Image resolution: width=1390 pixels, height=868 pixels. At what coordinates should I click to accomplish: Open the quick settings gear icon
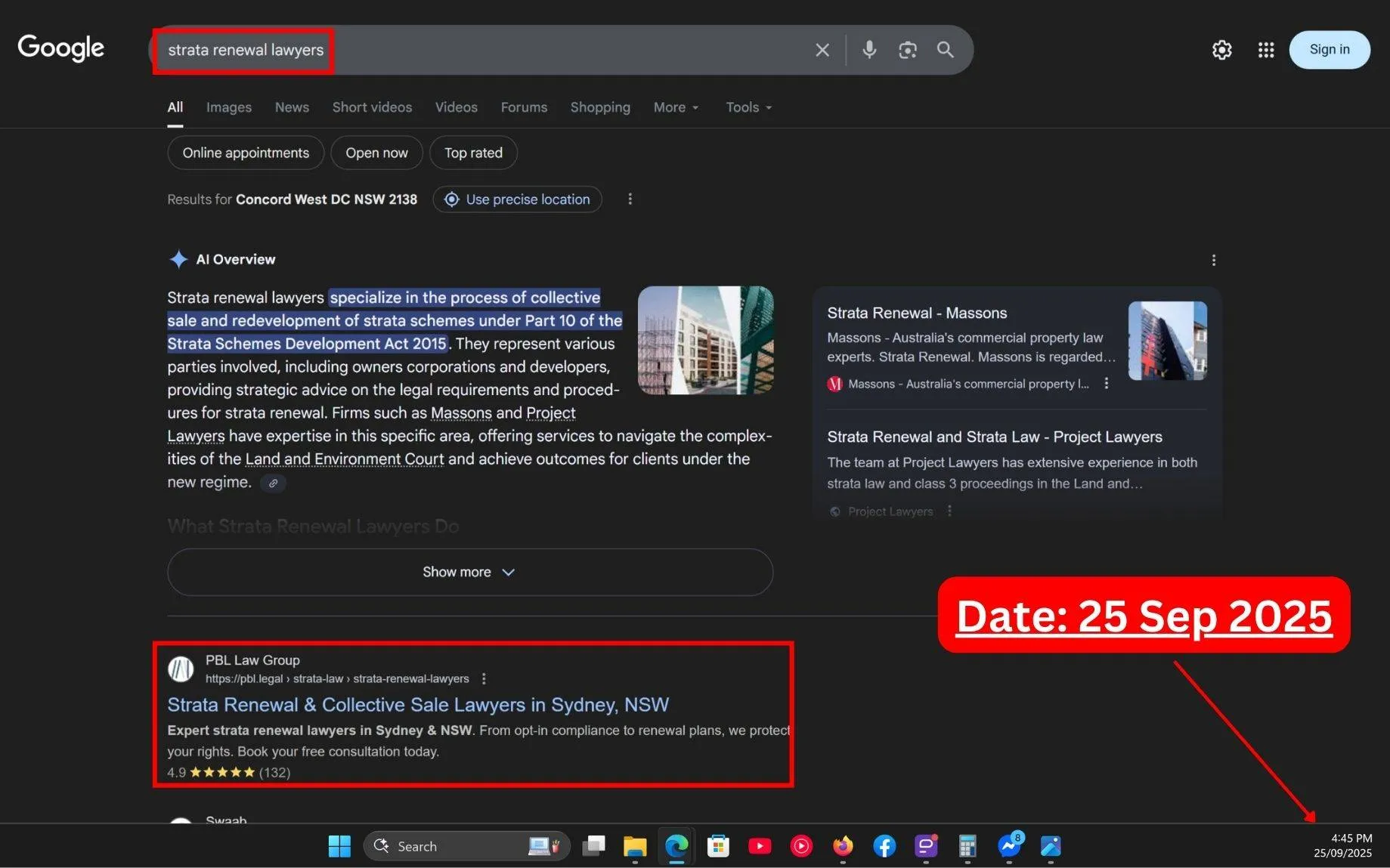pyautogui.click(x=1221, y=50)
